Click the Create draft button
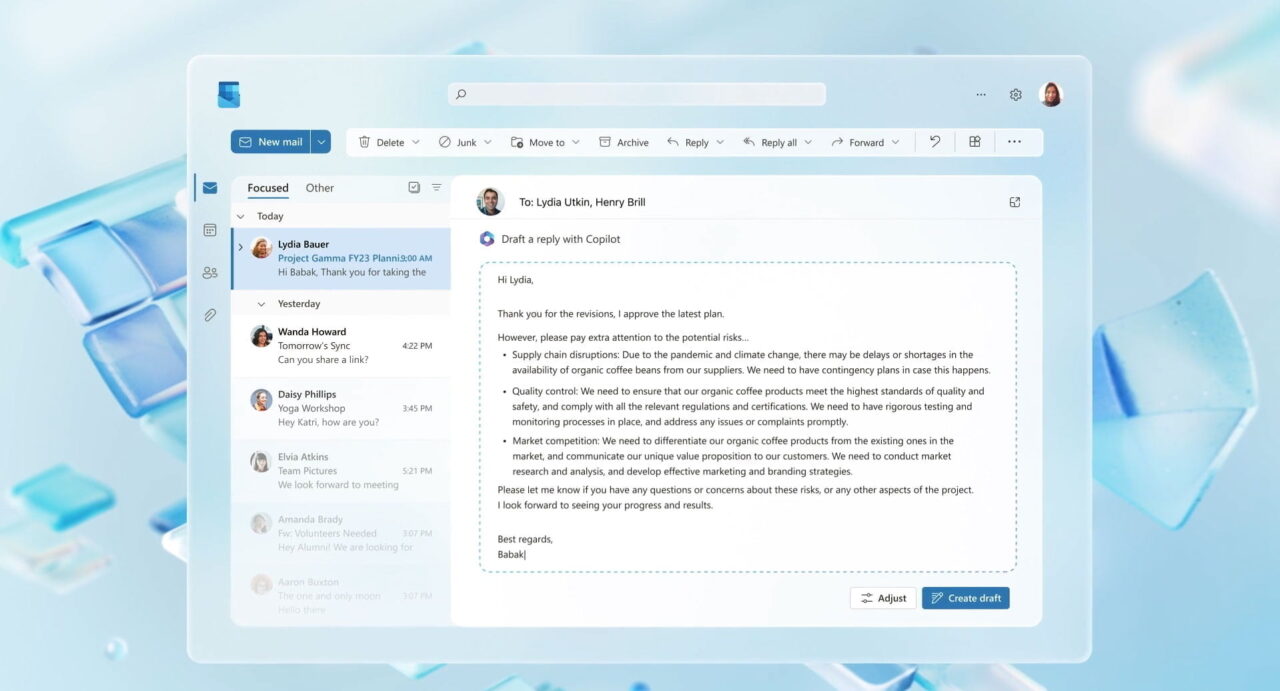Viewport: 1280px width, 691px height. tap(965, 597)
